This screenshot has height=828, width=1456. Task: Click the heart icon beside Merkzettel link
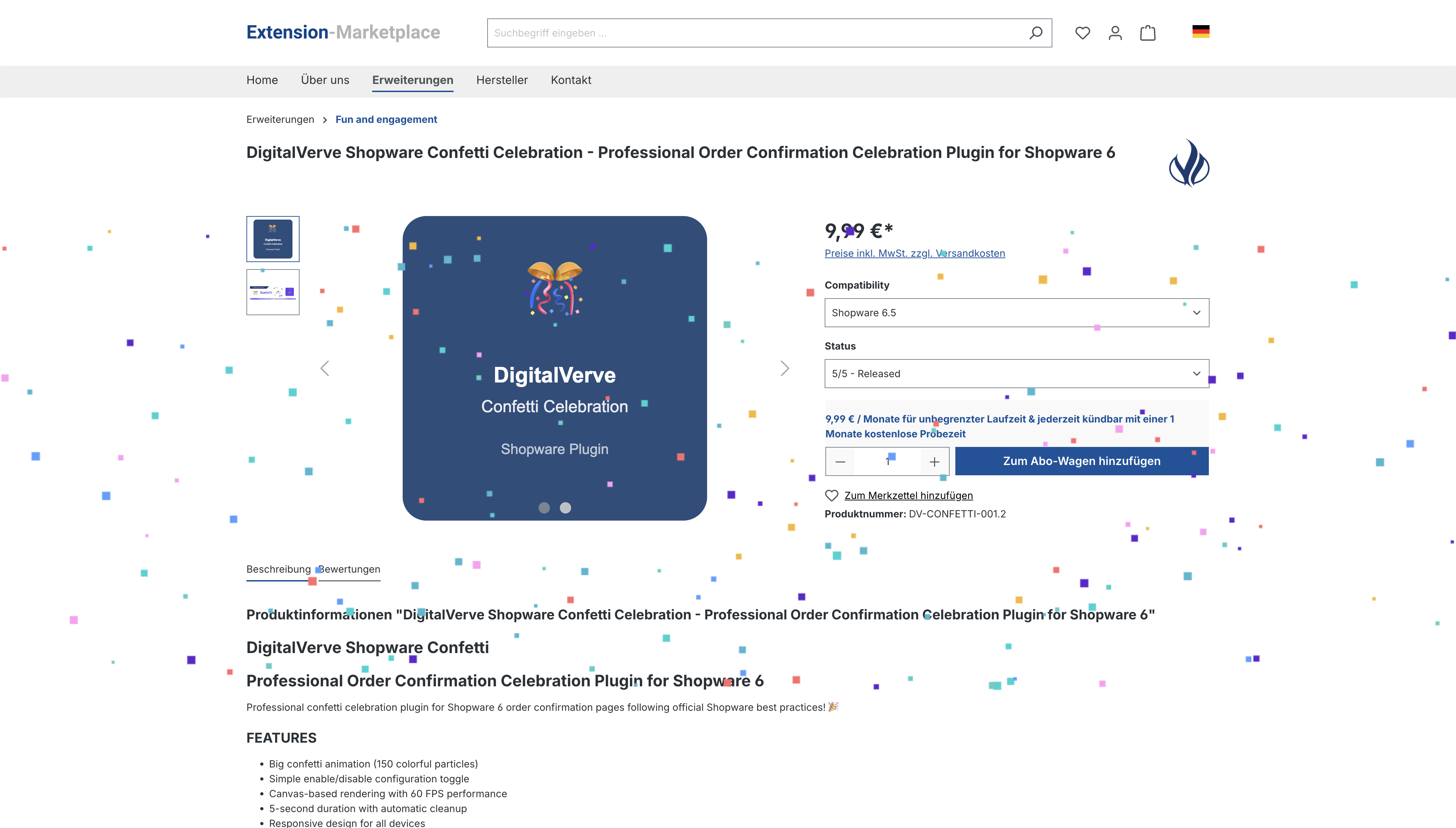point(831,495)
